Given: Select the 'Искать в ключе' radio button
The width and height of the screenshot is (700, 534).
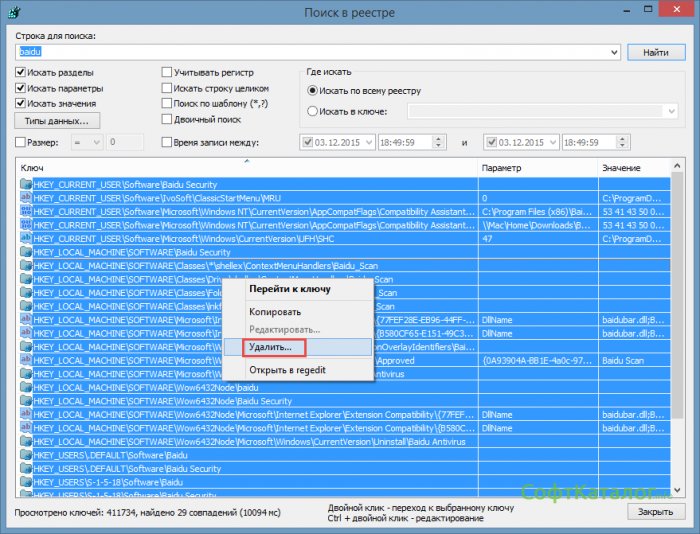Looking at the screenshot, I should (x=313, y=111).
